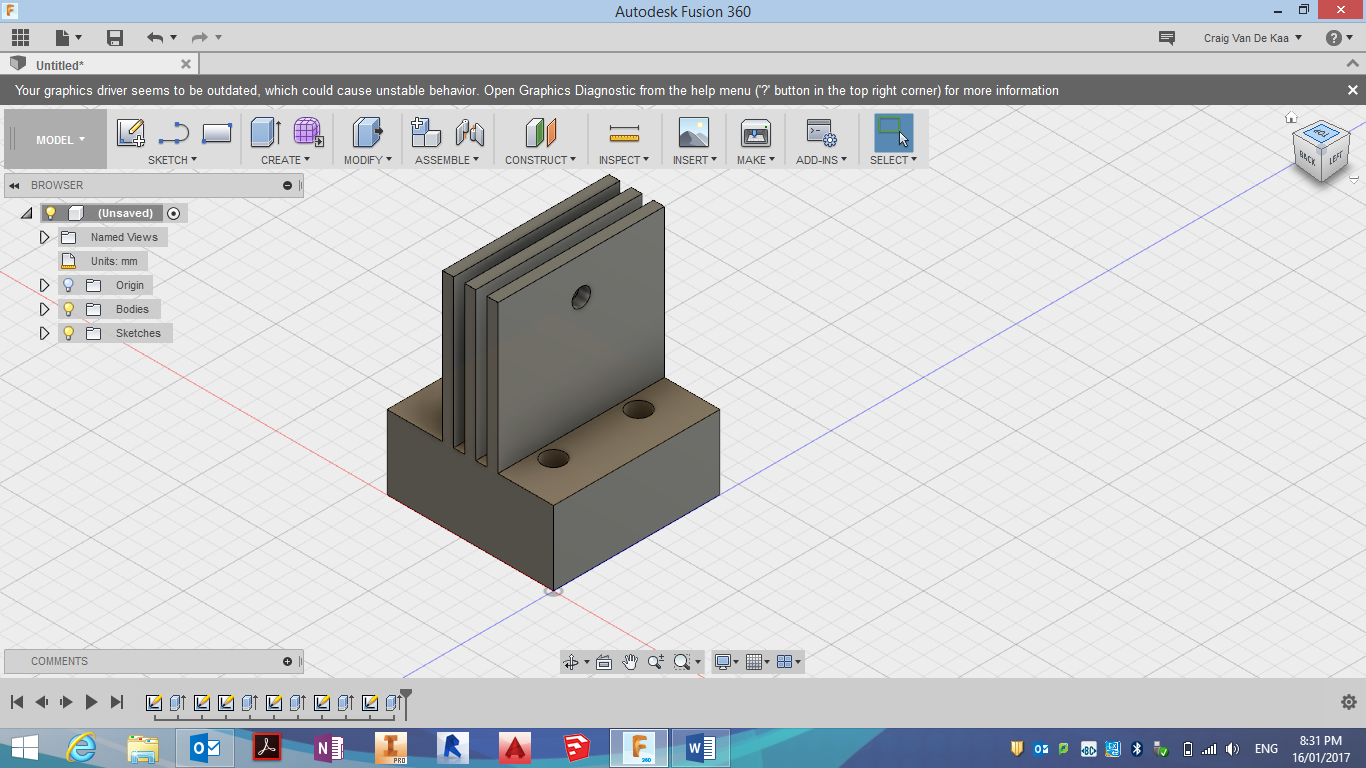Open the data panel grid icon
The height and width of the screenshot is (768, 1366).
20,38
